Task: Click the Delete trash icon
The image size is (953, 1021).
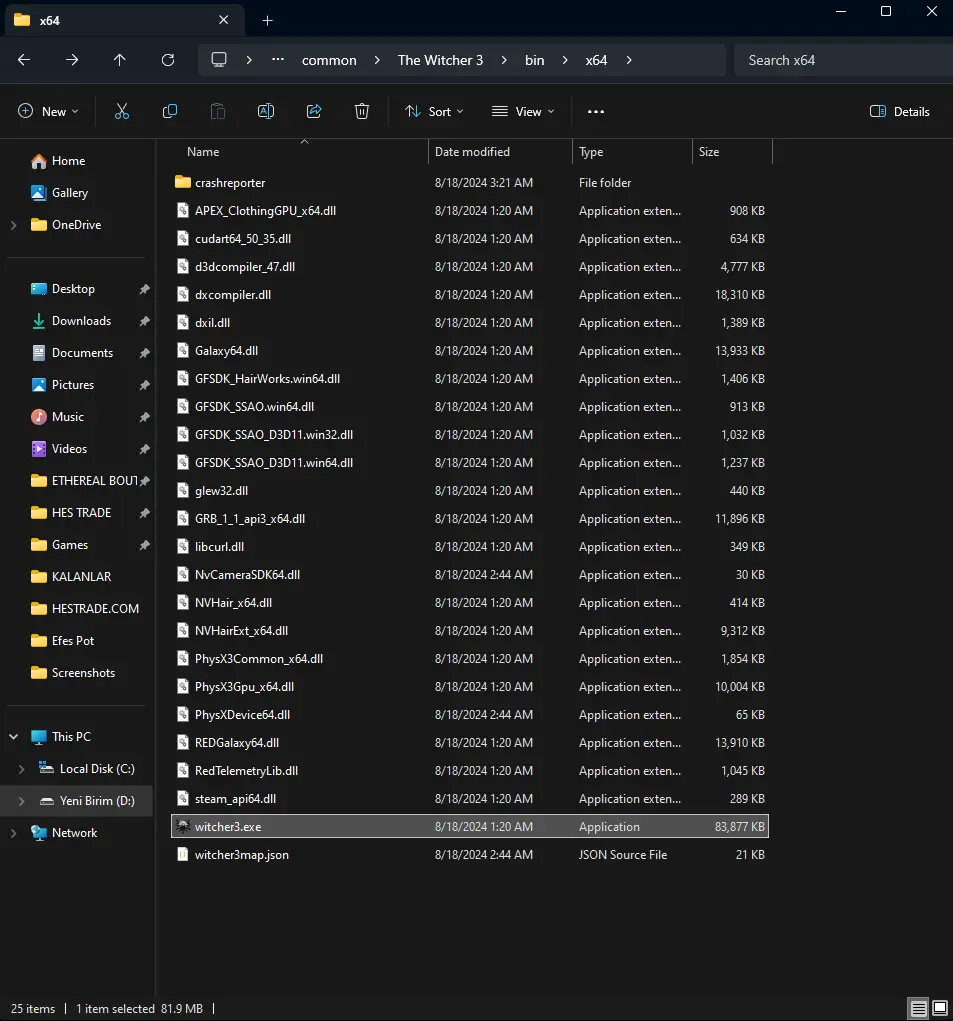Action: click(362, 111)
